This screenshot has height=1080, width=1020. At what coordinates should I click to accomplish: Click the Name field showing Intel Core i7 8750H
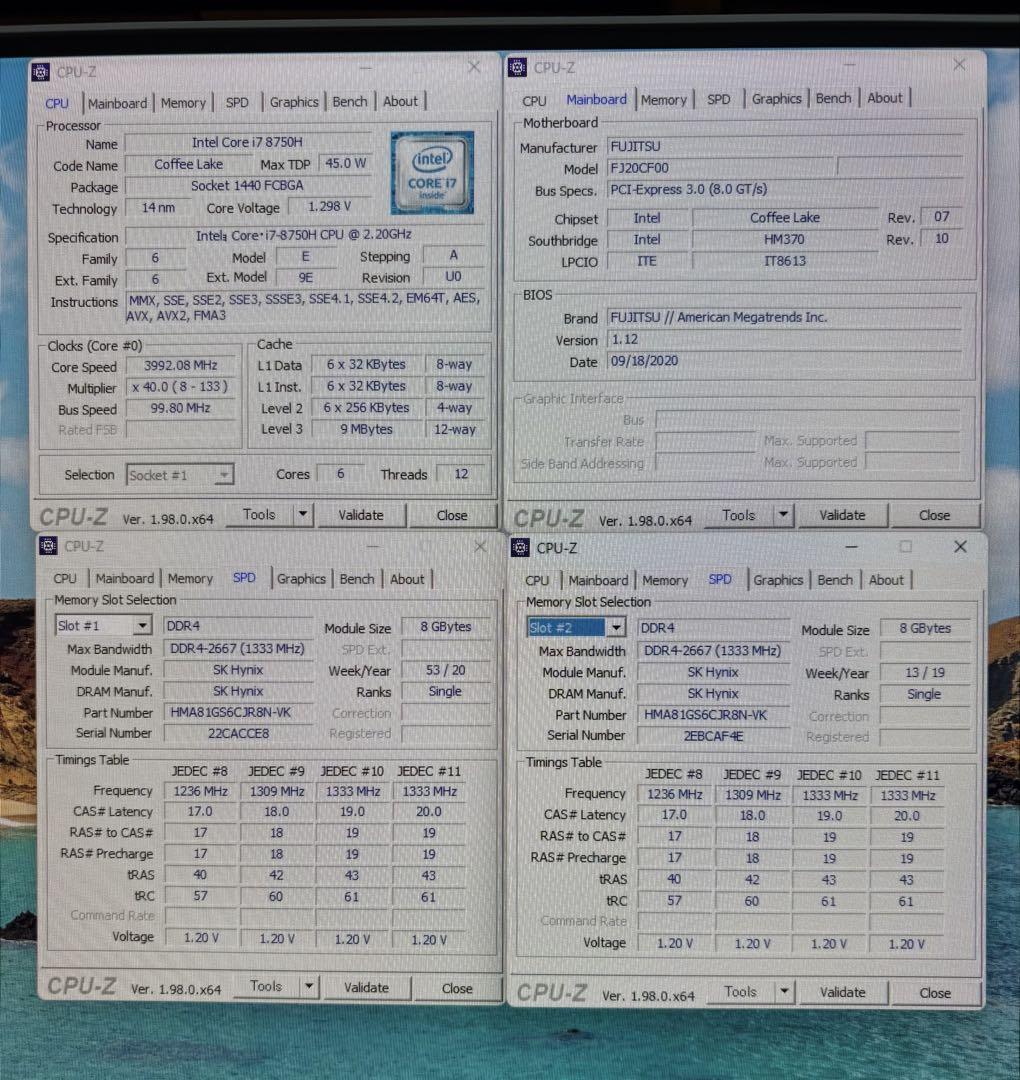[248, 143]
